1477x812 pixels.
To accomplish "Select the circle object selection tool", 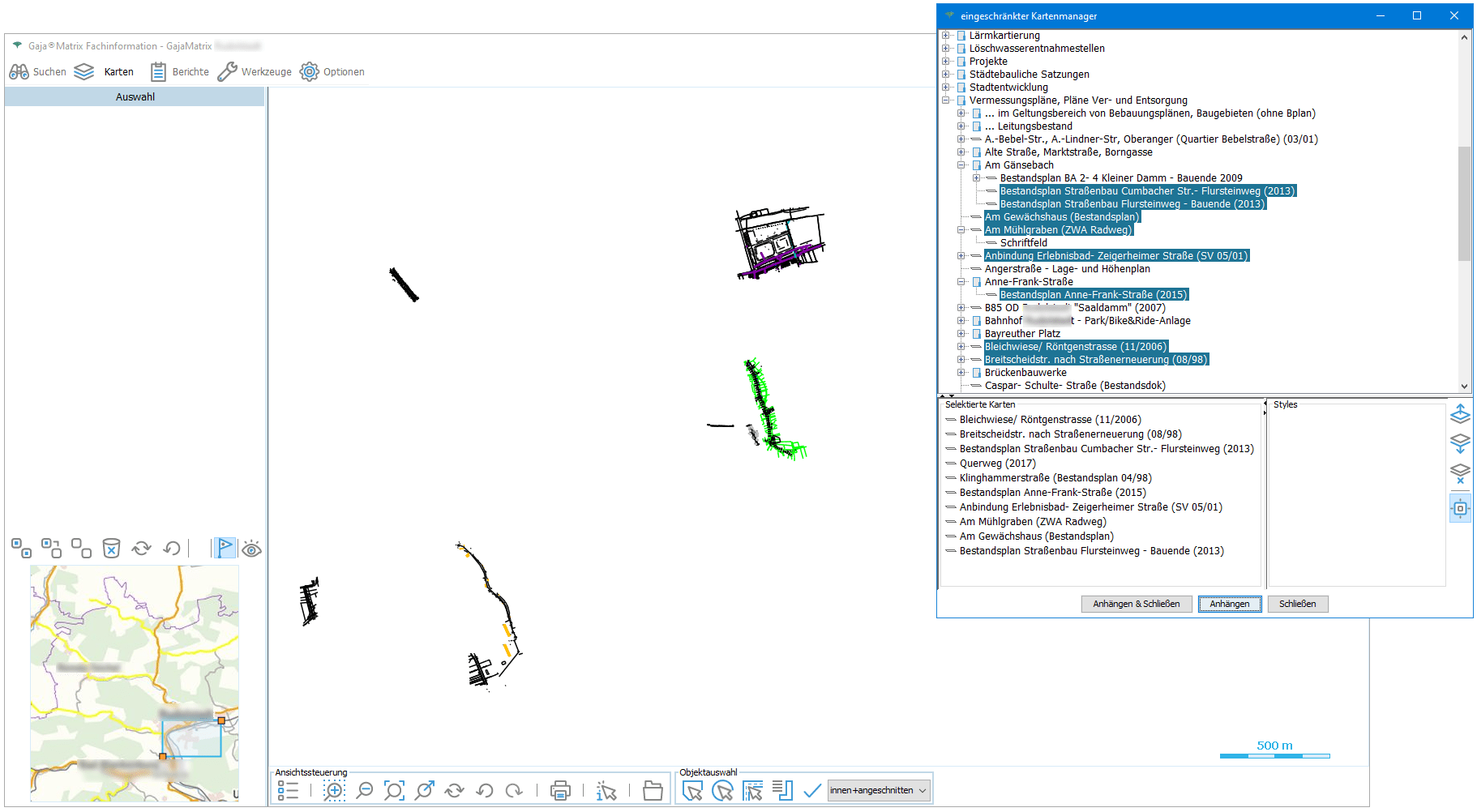I will 721,790.
